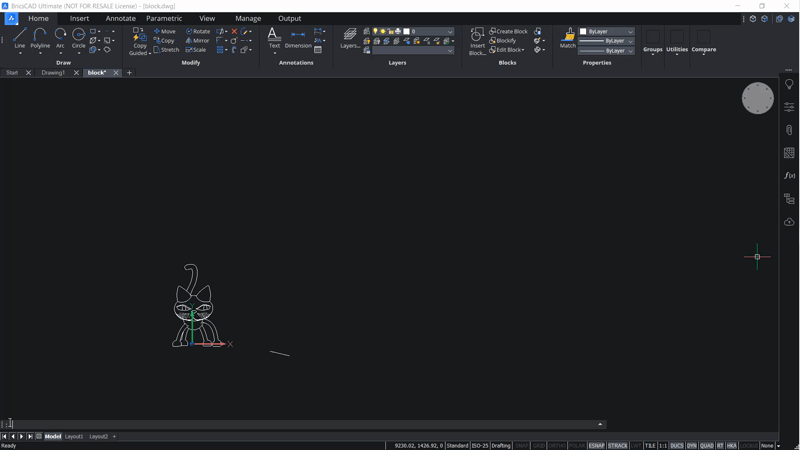Click the white layer color swatch
The image size is (800, 450).
406,31
